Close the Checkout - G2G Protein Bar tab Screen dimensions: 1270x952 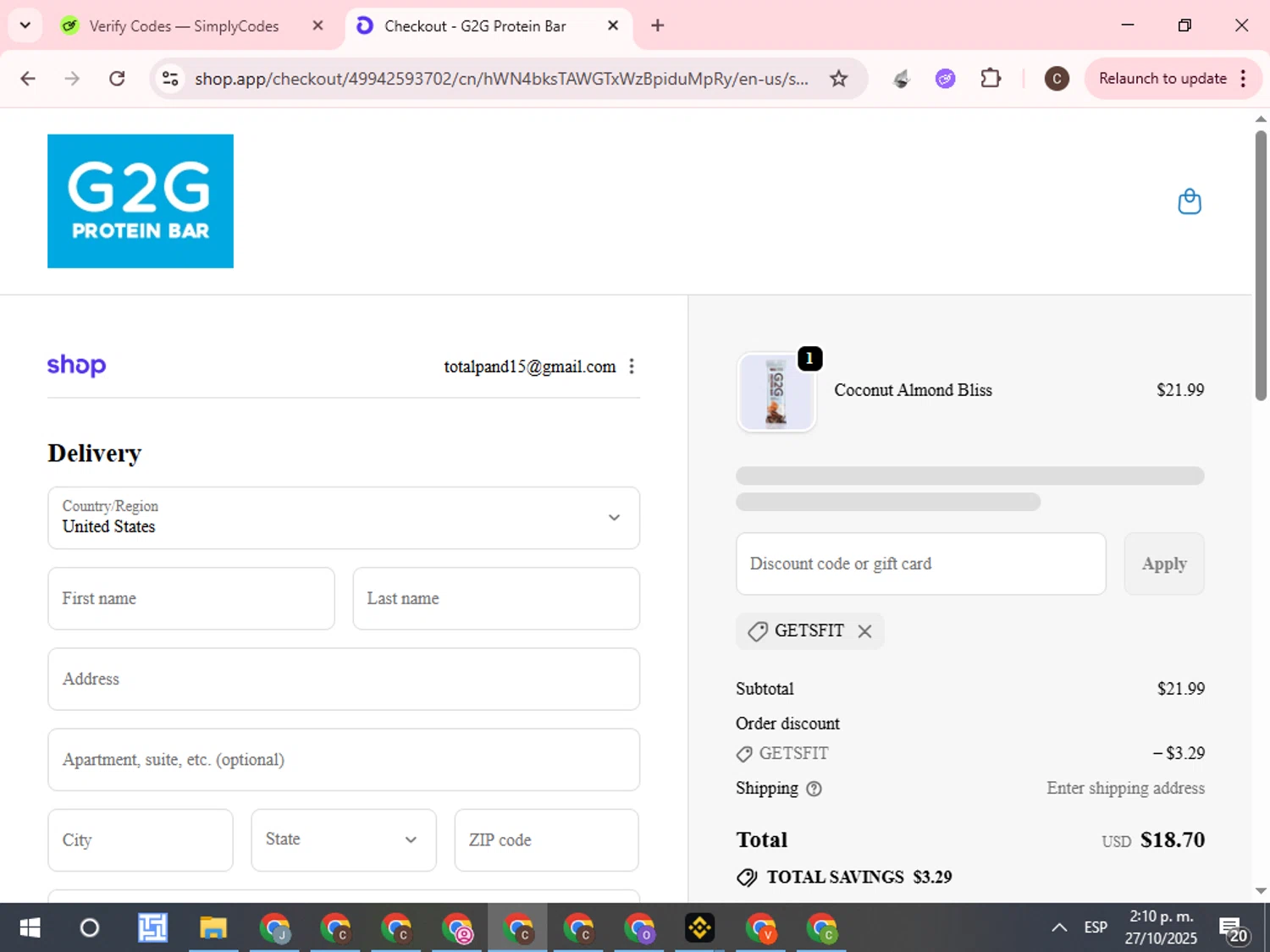click(x=613, y=25)
